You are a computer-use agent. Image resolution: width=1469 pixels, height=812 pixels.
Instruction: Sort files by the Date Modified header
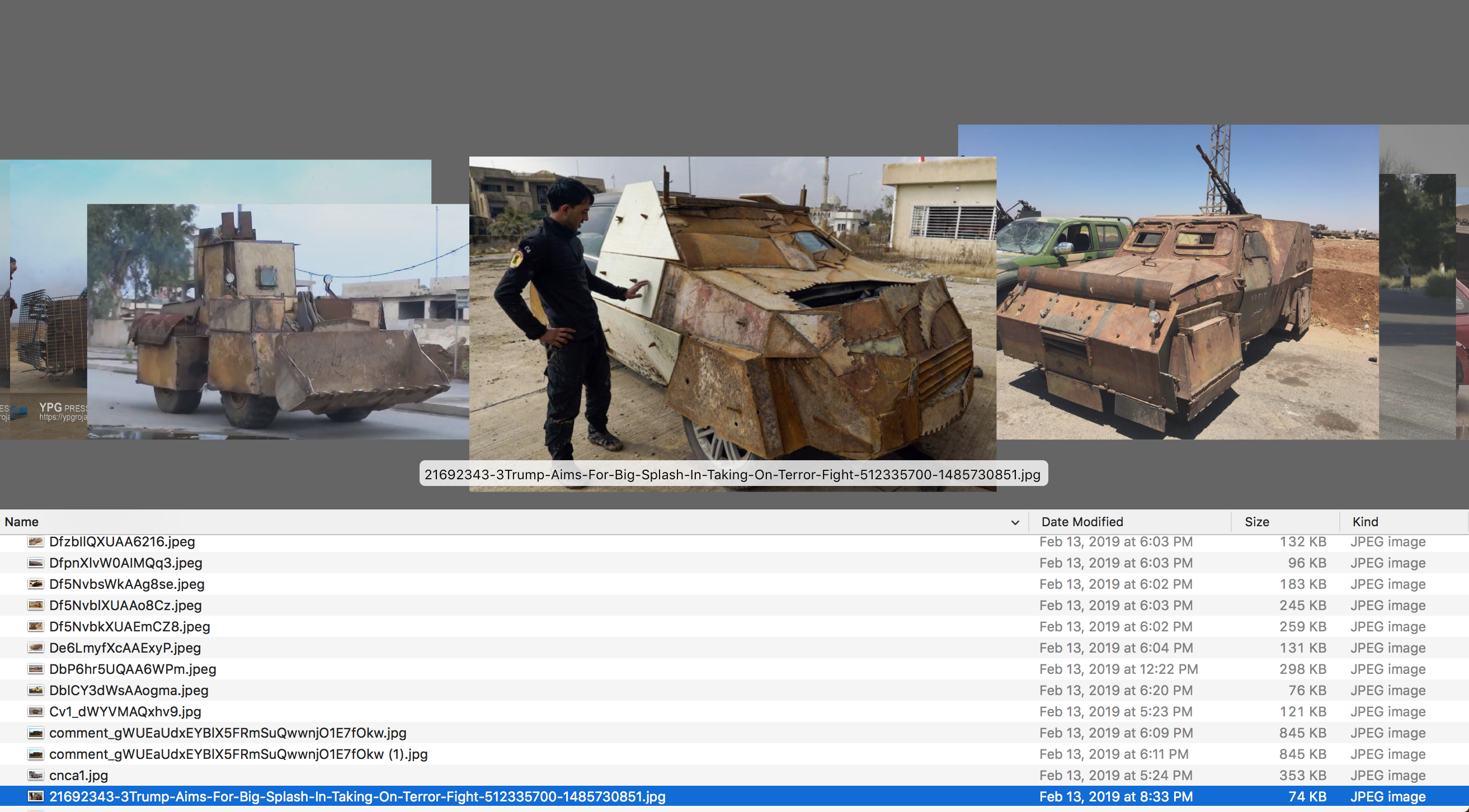click(1082, 522)
